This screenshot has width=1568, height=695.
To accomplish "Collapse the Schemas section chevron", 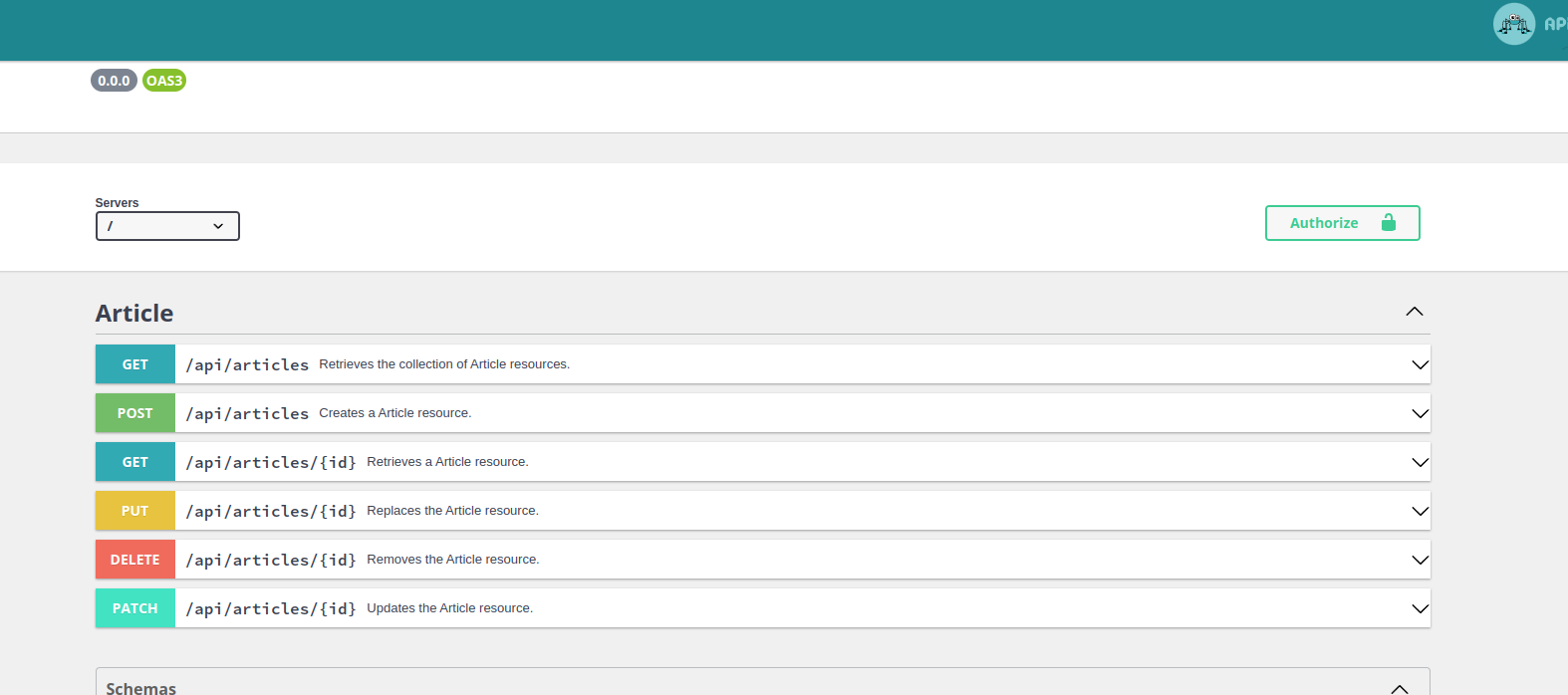I will (1400, 688).
